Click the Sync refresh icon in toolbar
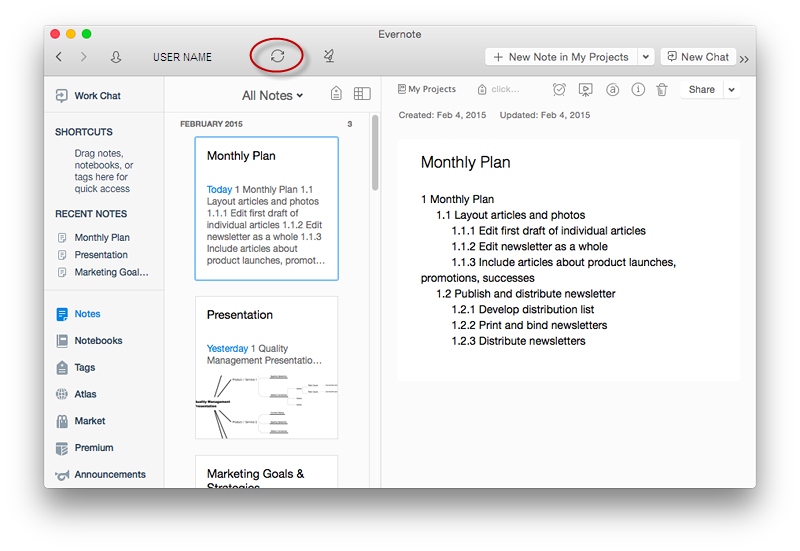The image size is (800, 551). pyautogui.click(x=277, y=56)
